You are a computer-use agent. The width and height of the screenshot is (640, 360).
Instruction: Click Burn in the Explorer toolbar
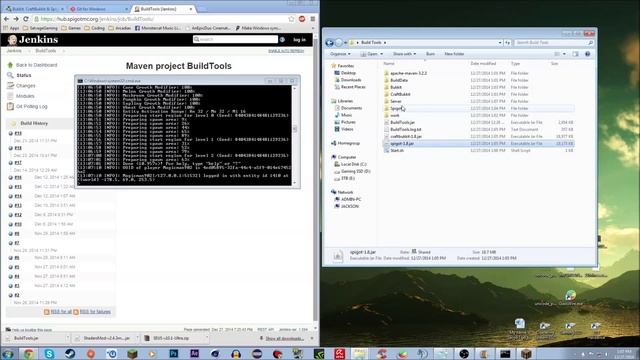click(430, 54)
